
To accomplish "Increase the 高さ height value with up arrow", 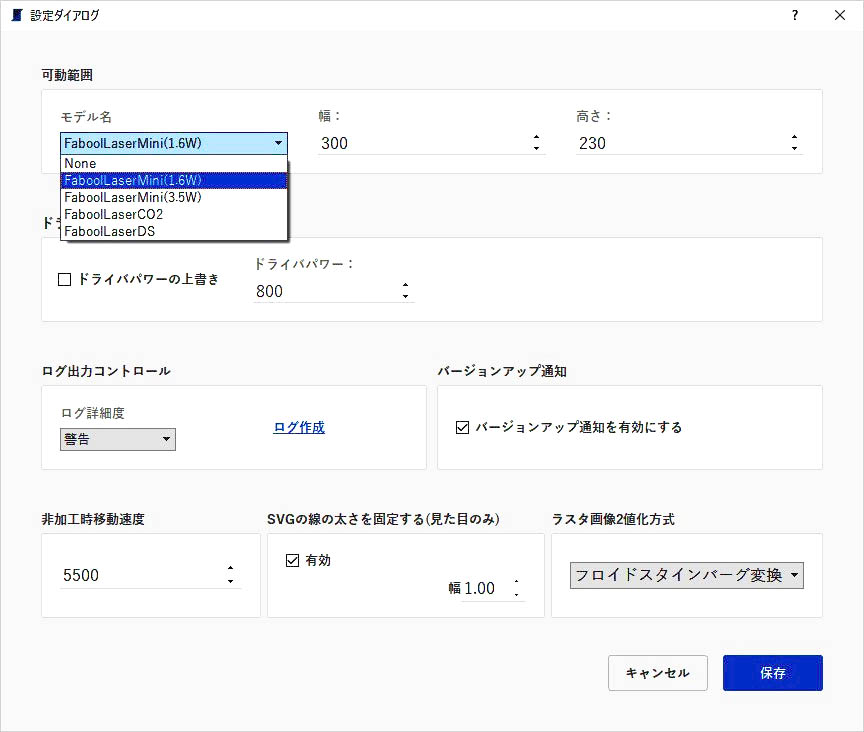I will pyautogui.click(x=795, y=137).
